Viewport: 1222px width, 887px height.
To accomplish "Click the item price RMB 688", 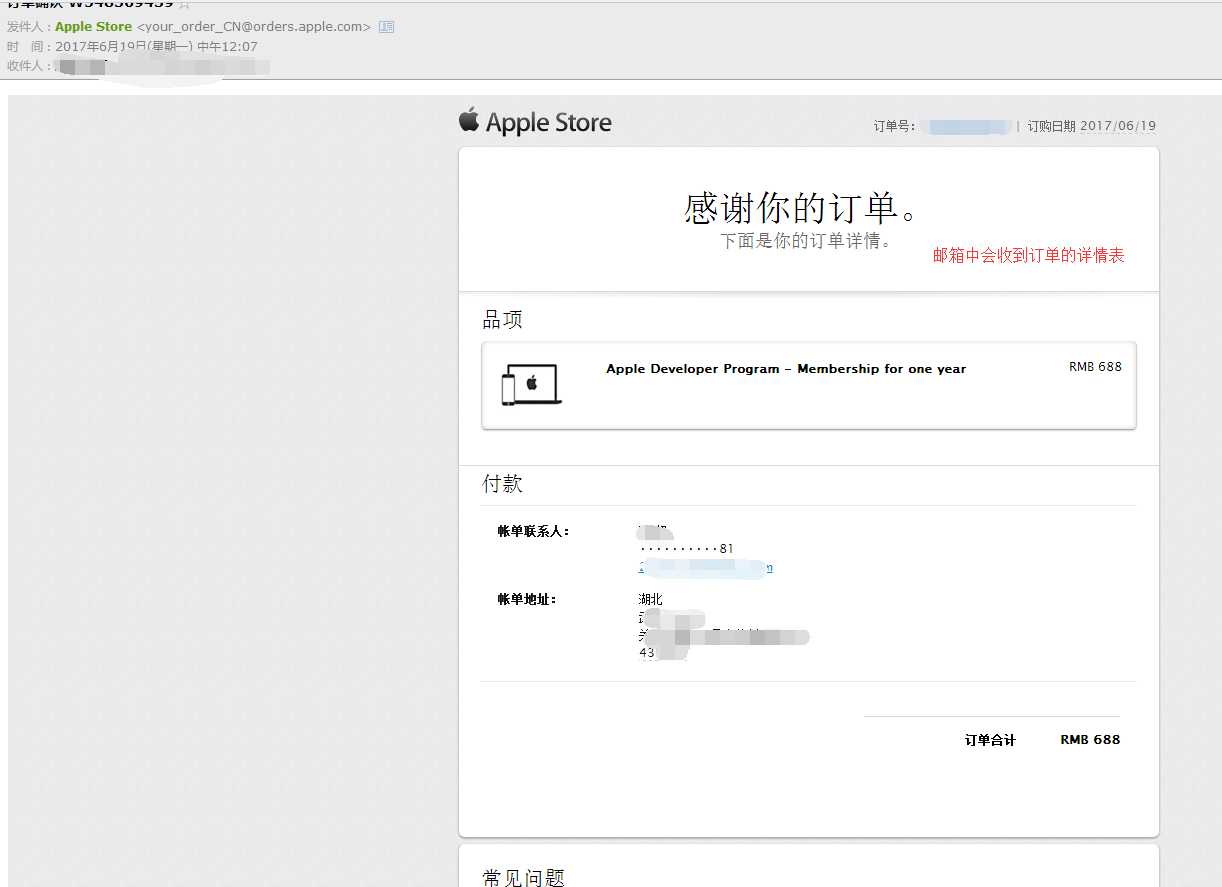I will 1095,367.
